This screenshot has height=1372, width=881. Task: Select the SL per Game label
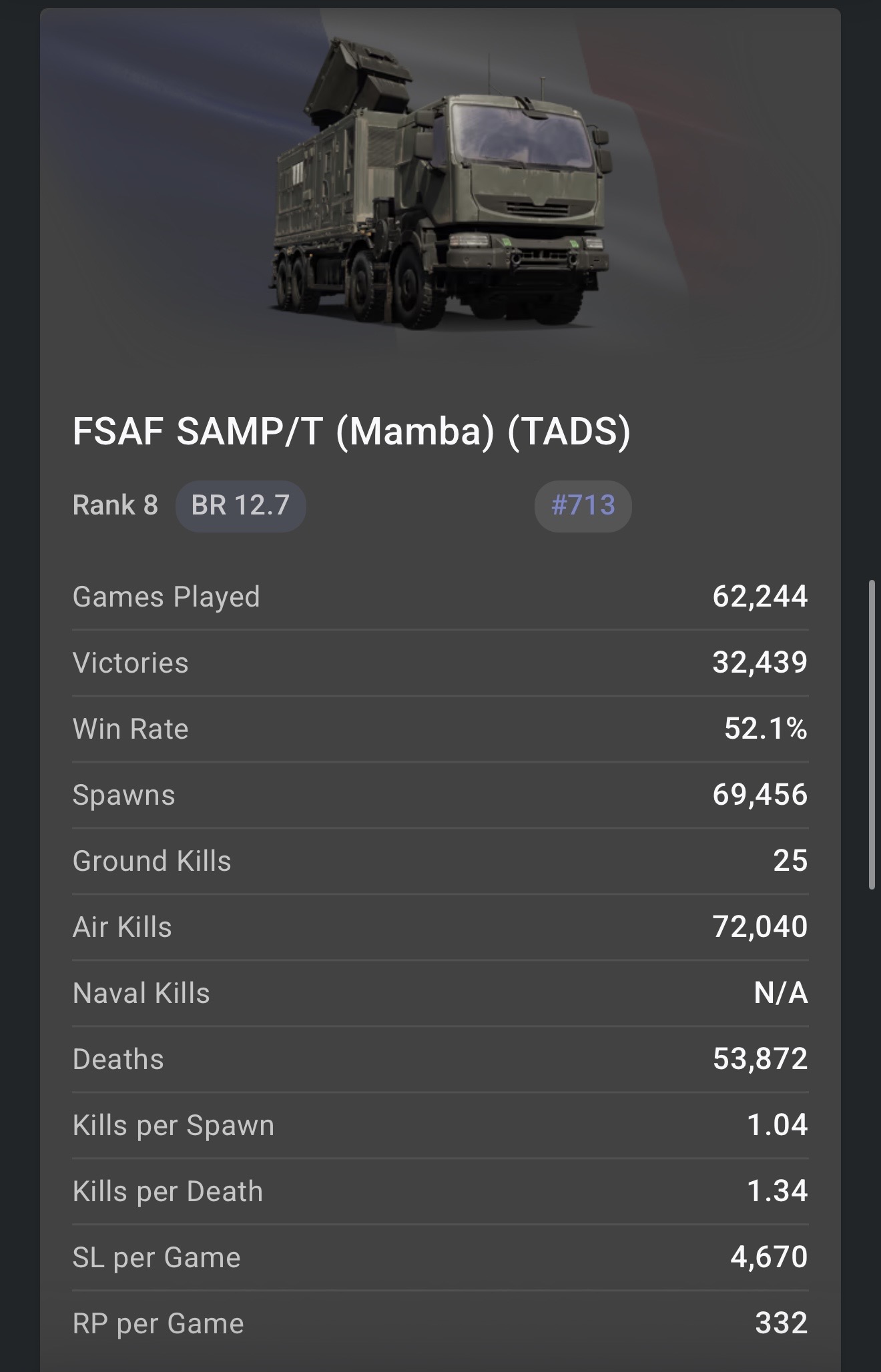pyautogui.click(x=157, y=1257)
